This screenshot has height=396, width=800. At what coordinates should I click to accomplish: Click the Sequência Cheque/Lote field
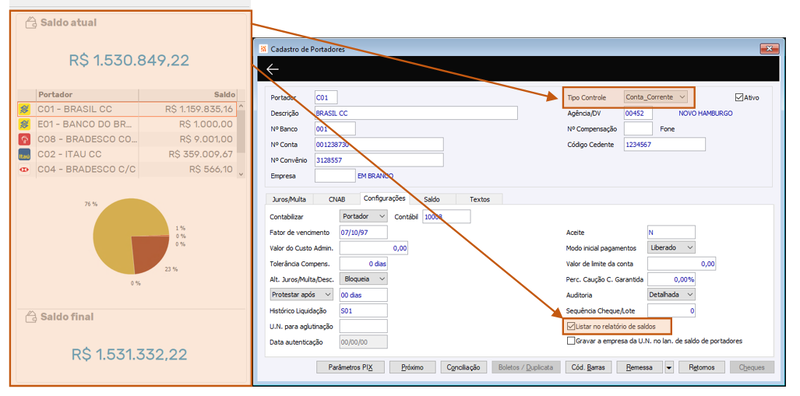click(671, 310)
